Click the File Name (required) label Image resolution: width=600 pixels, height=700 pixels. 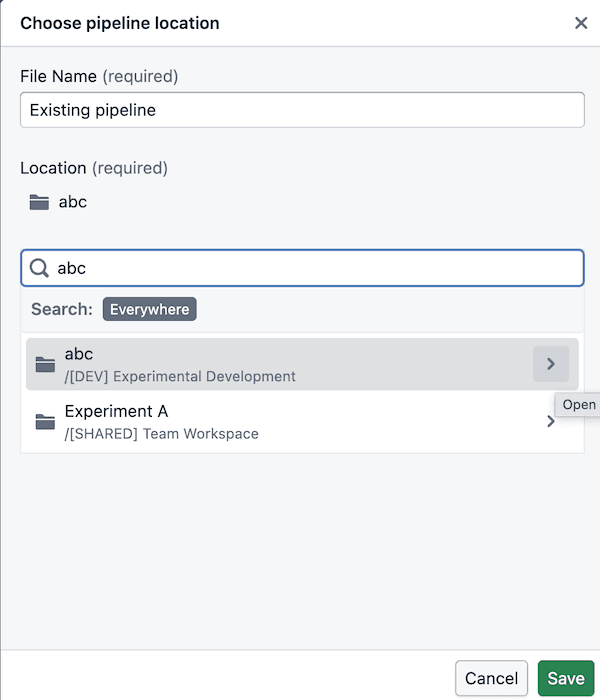99,76
